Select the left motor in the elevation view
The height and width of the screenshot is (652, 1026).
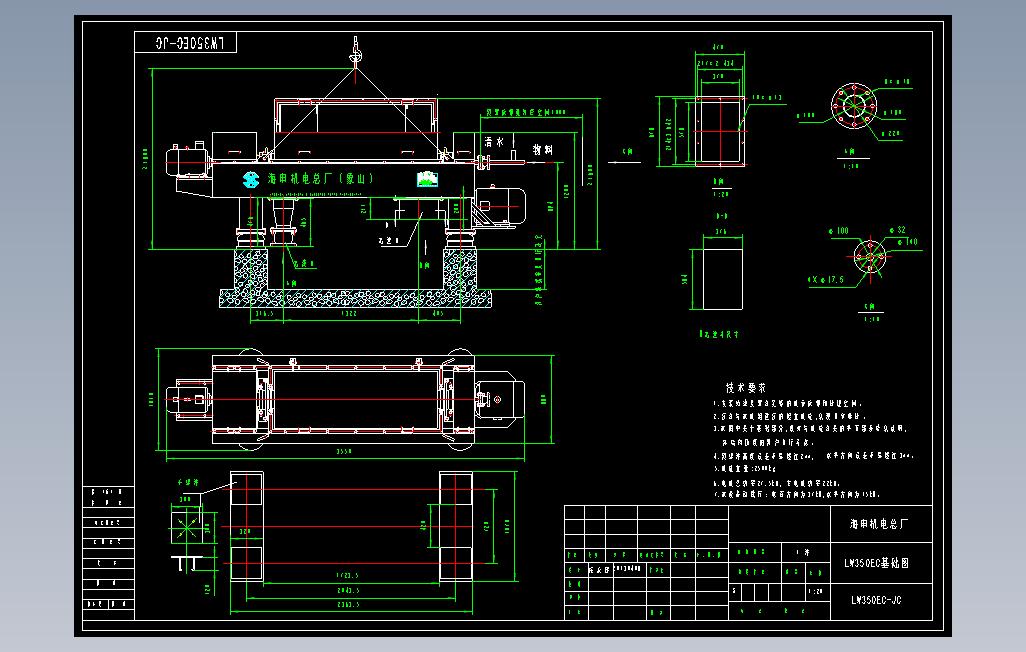(188, 161)
